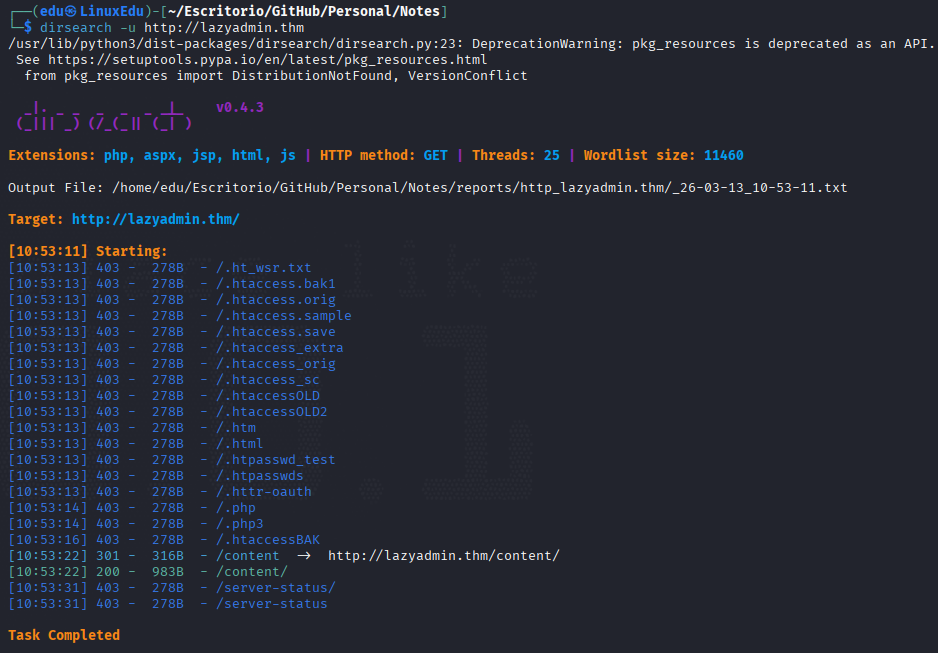This screenshot has height=653, width=938.
Task: Click the Task Completed message
Action: pyautogui.click(x=64, y=635)
